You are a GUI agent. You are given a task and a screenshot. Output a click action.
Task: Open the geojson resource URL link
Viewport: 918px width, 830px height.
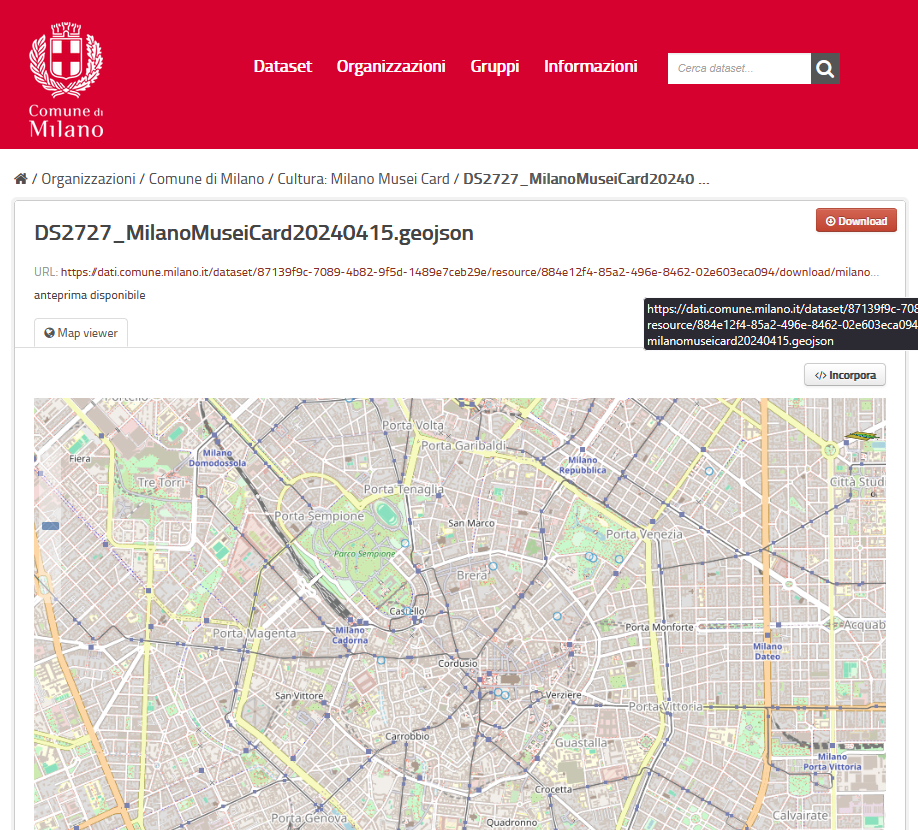(470, 272)
